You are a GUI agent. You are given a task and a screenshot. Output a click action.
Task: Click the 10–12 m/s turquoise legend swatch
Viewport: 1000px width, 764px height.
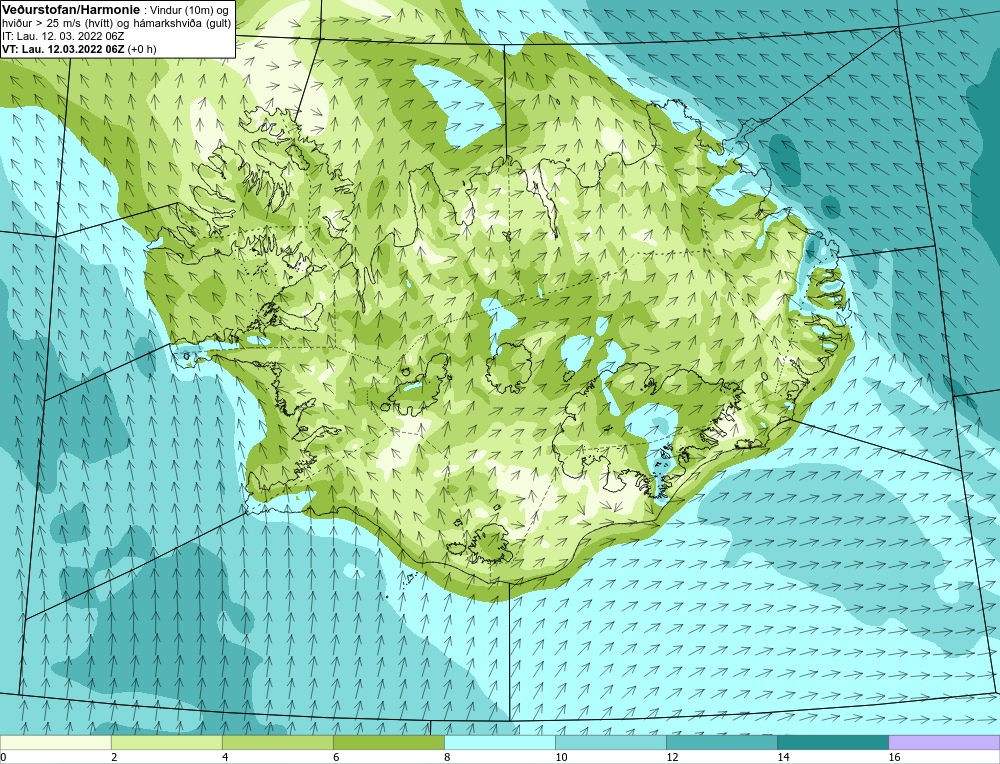pyautogui.click(x=610, y=742)
